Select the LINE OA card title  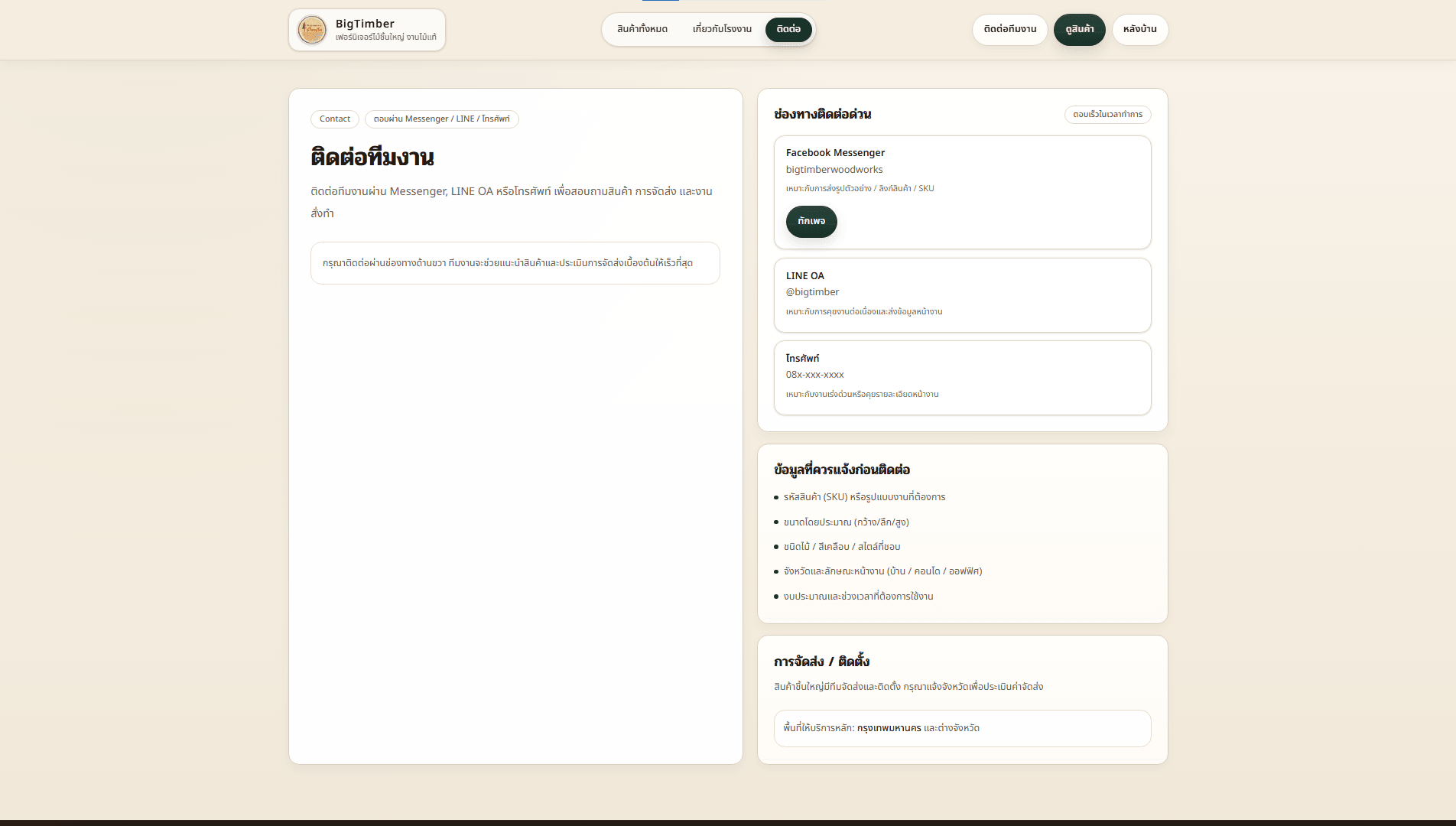point(805,276)
